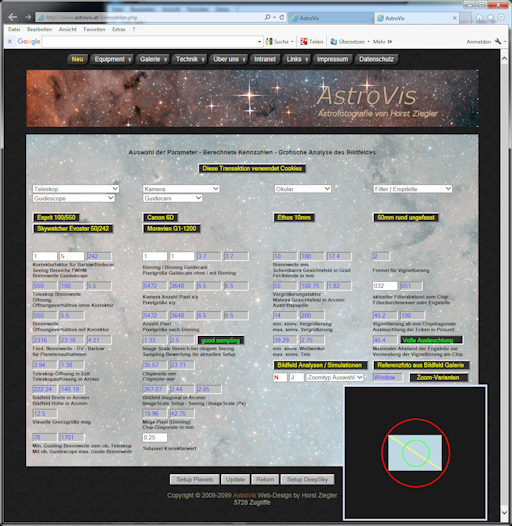Image resolution: width=512 pixels, height=526 pixels.
Task: Open the Okular dropdown
Action: click(303, 189)
